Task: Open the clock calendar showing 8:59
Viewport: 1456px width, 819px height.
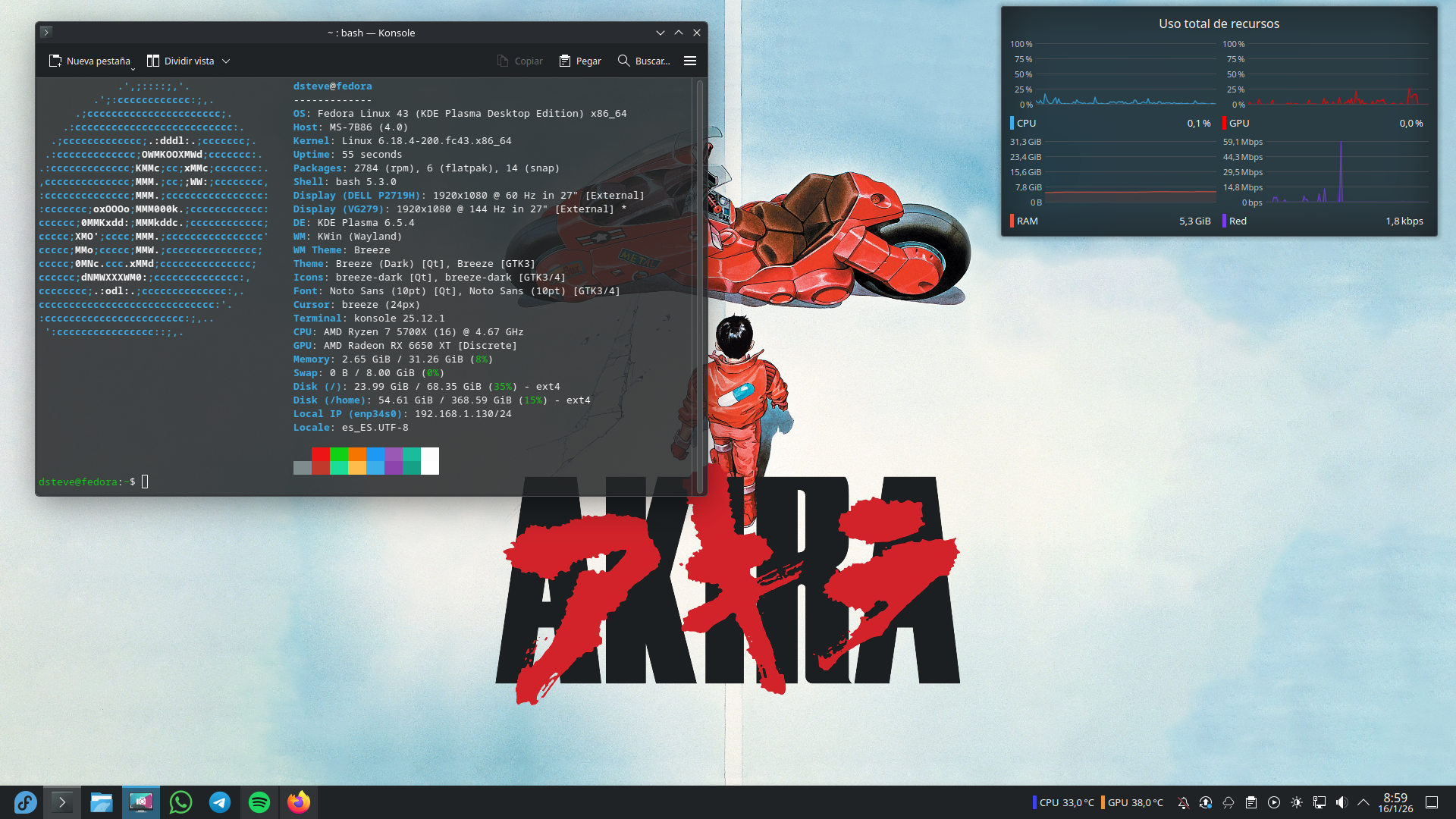Action: (1395, 802)
